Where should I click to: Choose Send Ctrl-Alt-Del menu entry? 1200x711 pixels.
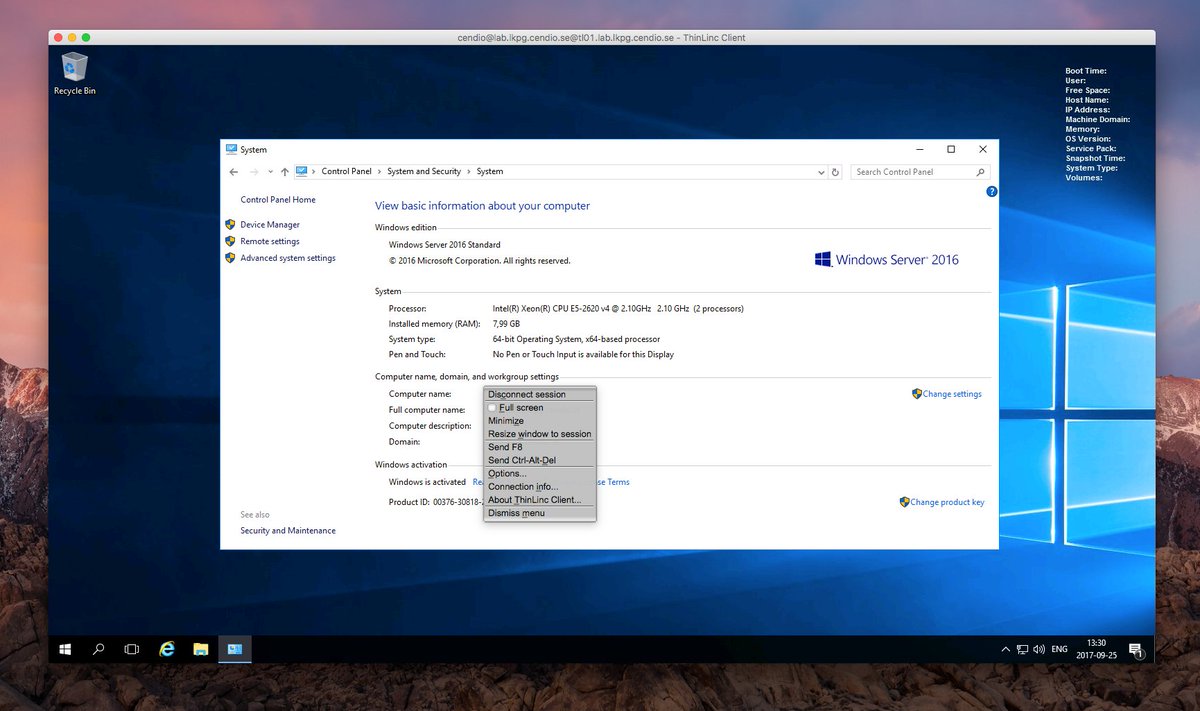pyautogui.click(x=540, y=460)
